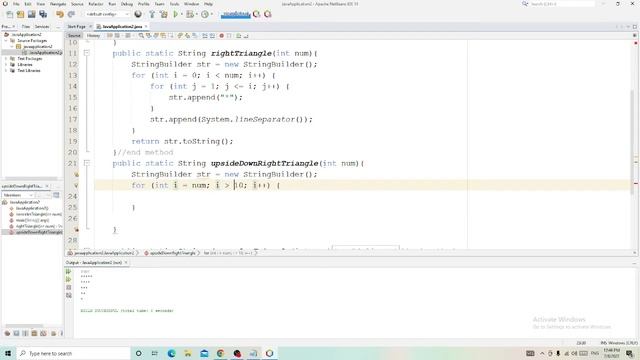Click the second filter icon at Navigator bottom
Screen dimensions: 640x360
pos(16,333)
